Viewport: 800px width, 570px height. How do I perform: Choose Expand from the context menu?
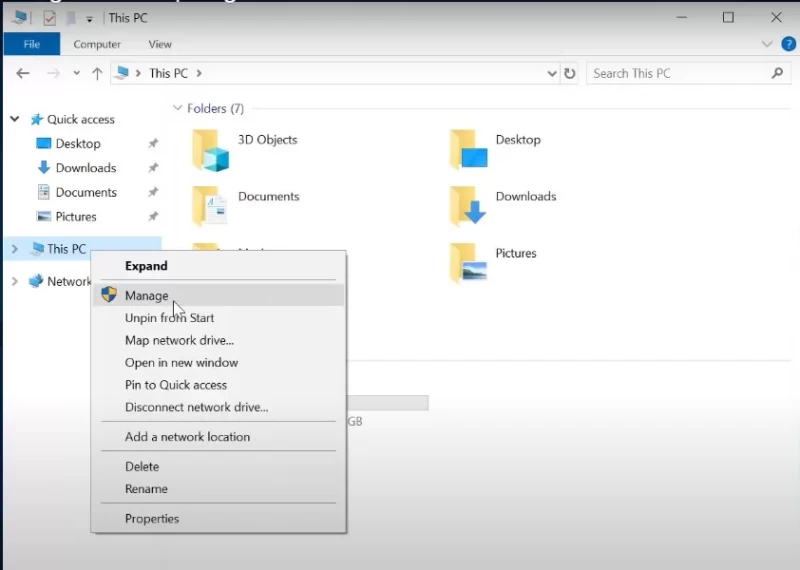218,266
